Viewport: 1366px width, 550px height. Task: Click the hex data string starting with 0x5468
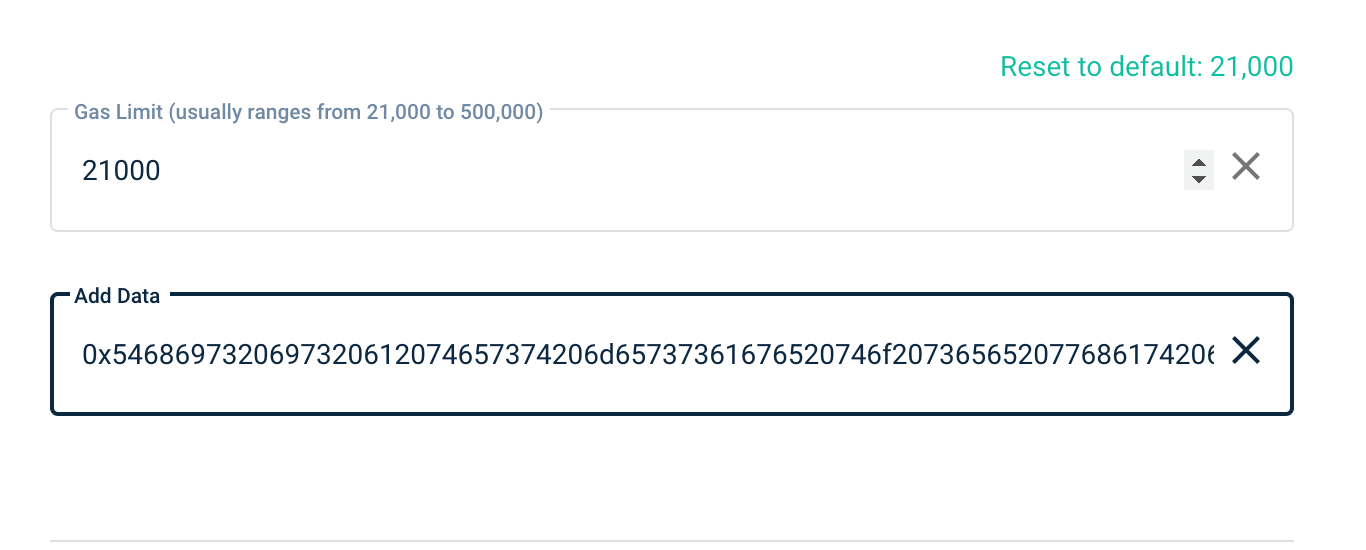(648, 354)
